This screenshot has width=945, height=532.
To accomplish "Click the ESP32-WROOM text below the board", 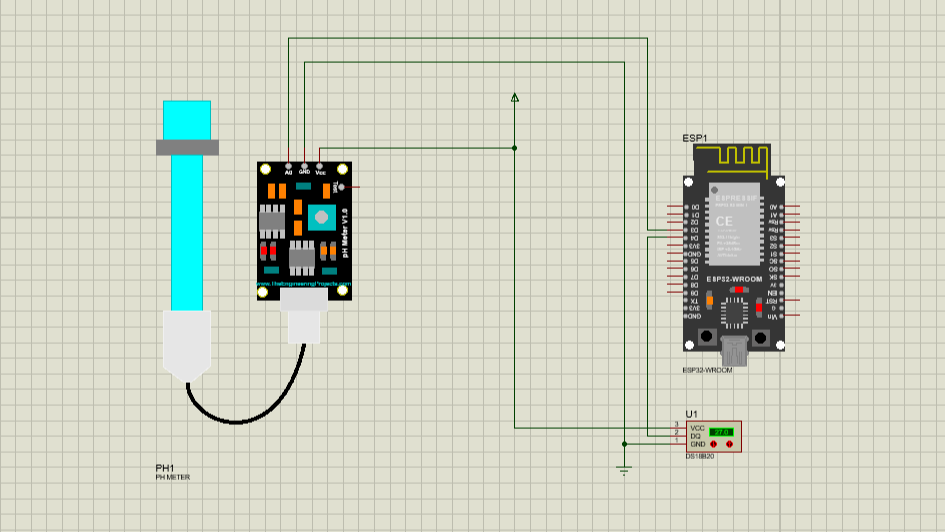I will point(708,370).
